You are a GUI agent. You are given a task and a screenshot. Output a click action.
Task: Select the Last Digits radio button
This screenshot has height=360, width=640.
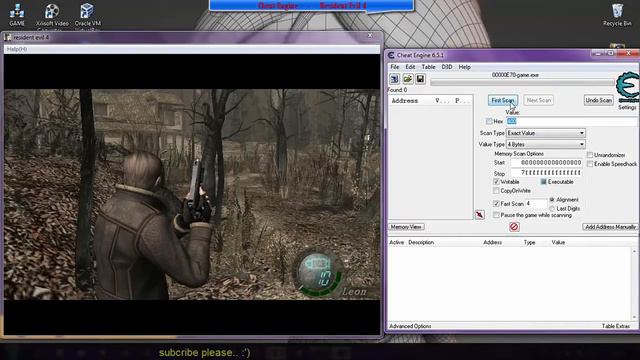[552, 209]
